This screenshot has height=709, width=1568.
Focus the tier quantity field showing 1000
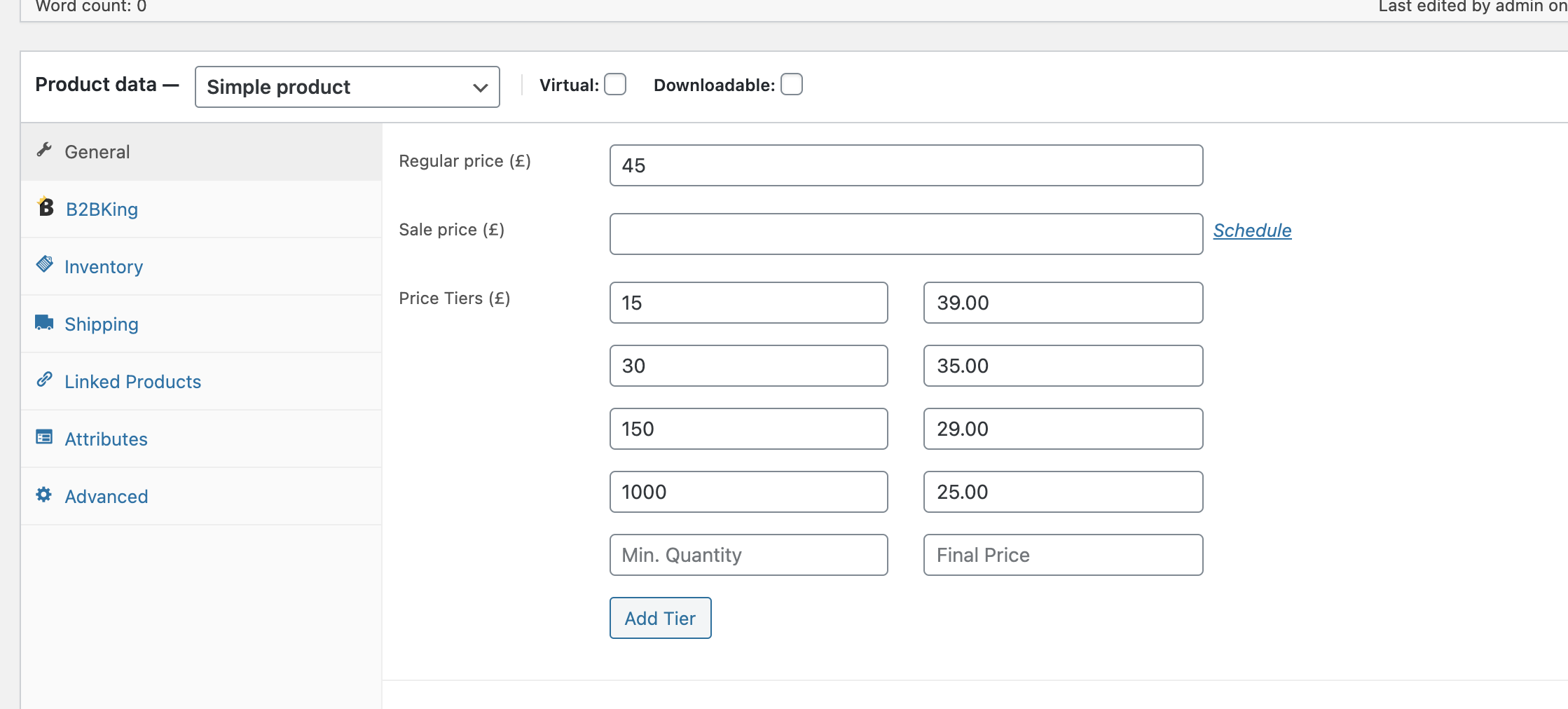749,492
